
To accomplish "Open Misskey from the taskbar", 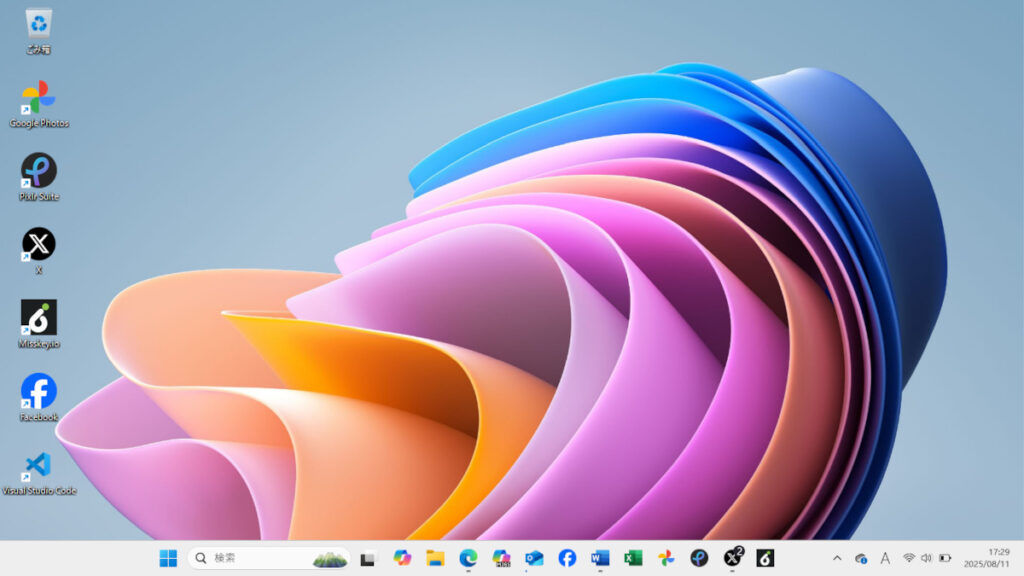I will (765, 558).
